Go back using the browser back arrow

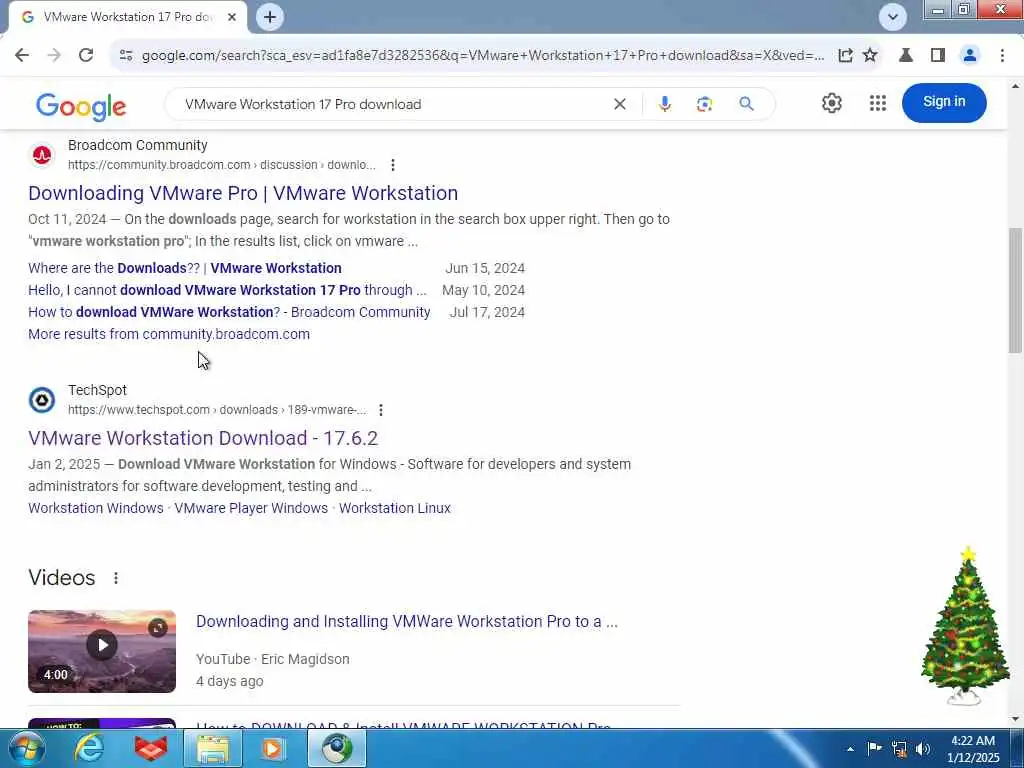click(x=22, y=56)
